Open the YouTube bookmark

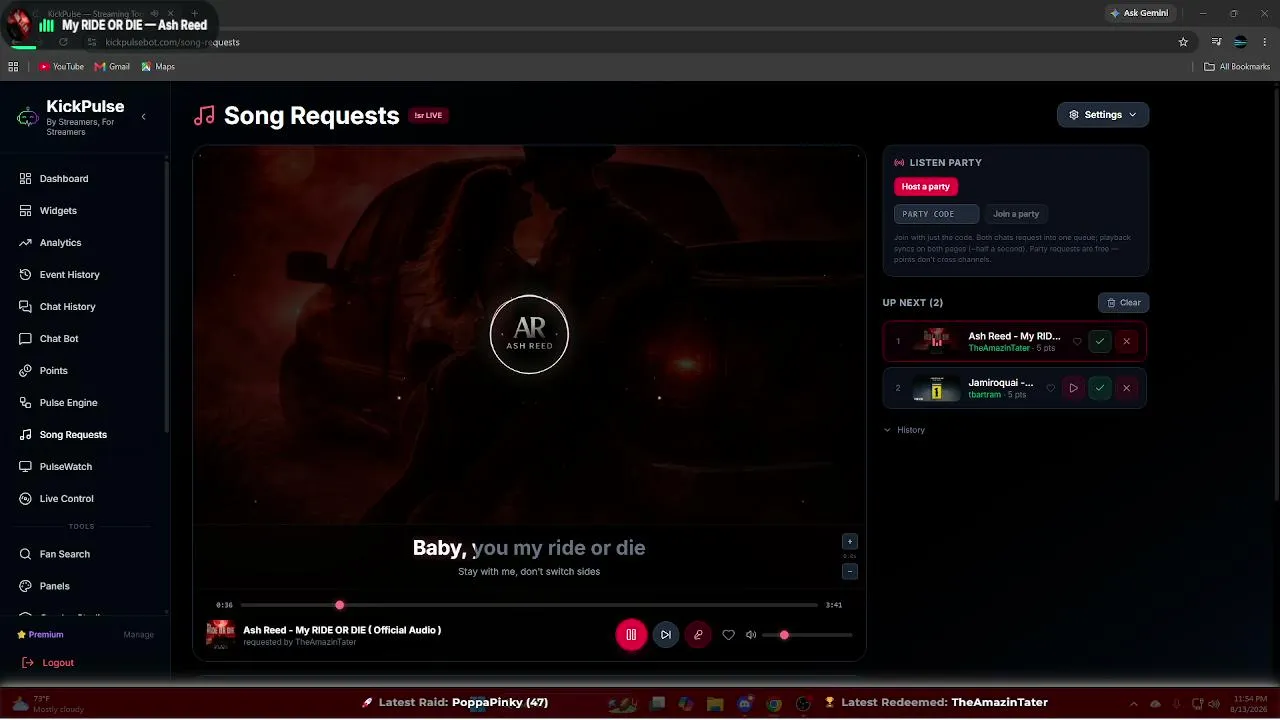(61, 67)
